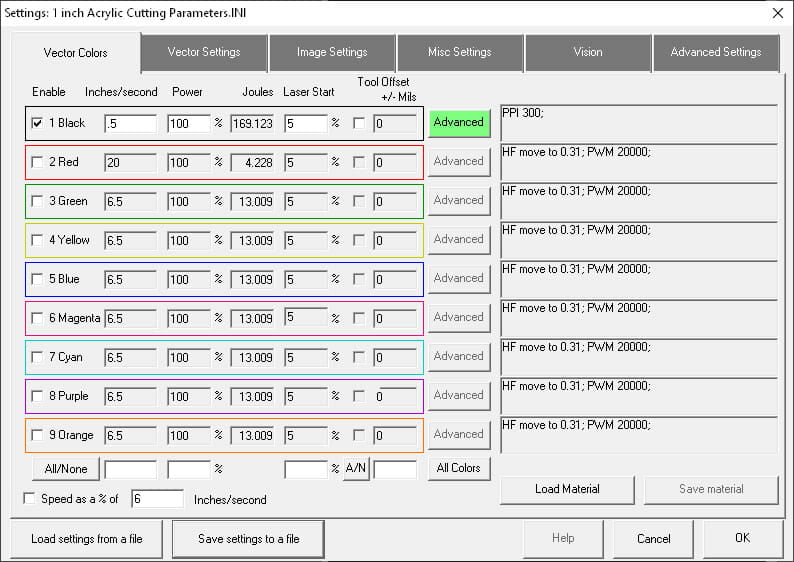The image size is (794, 562).
Task: Click 6 Magenta Laser Start field
Action: [306, 317]
